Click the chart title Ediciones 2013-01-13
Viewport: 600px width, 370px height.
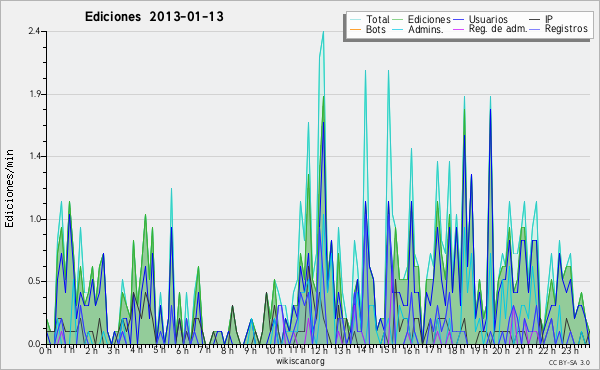coord(154,16)
